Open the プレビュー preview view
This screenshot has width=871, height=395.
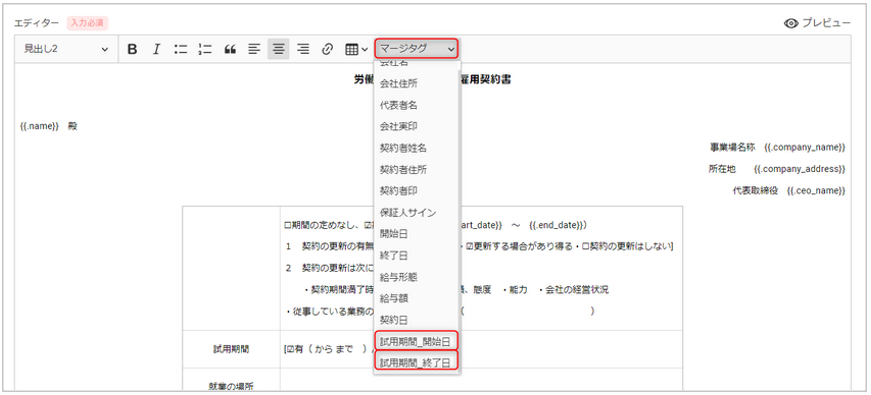[x=817, y=23]
